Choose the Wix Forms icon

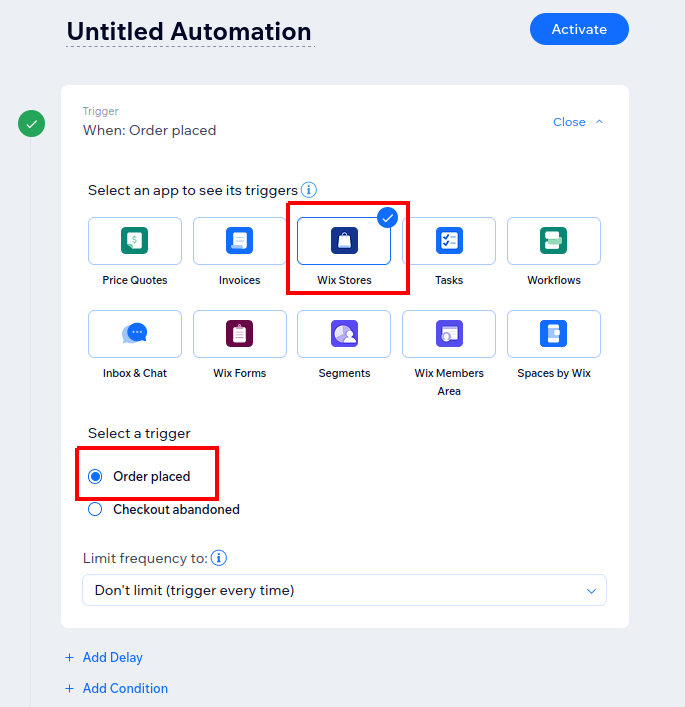(x=239, y=334)
